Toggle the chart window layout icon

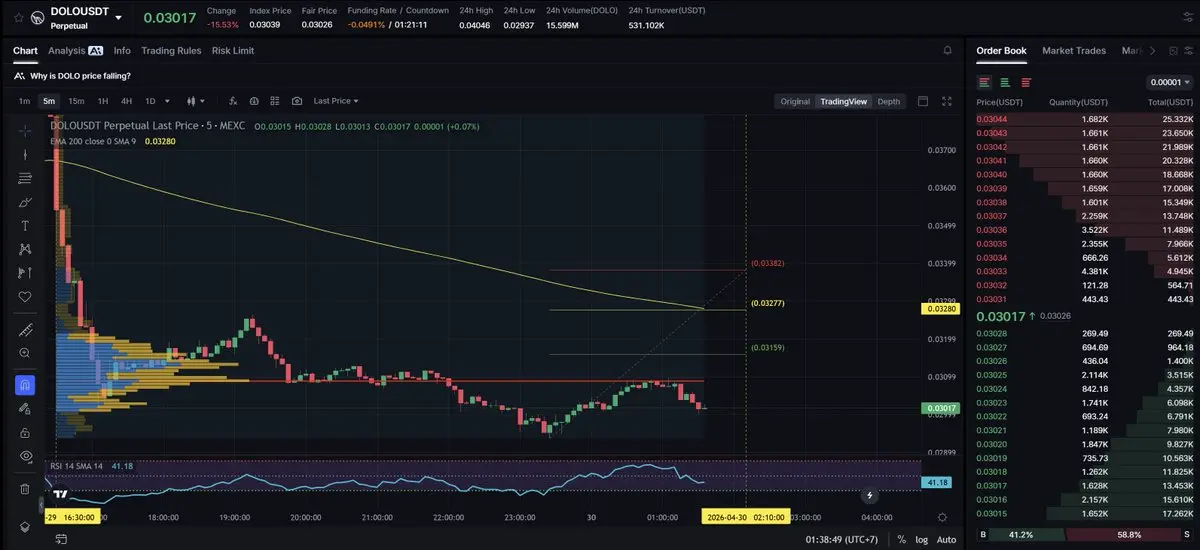(923, 101)
